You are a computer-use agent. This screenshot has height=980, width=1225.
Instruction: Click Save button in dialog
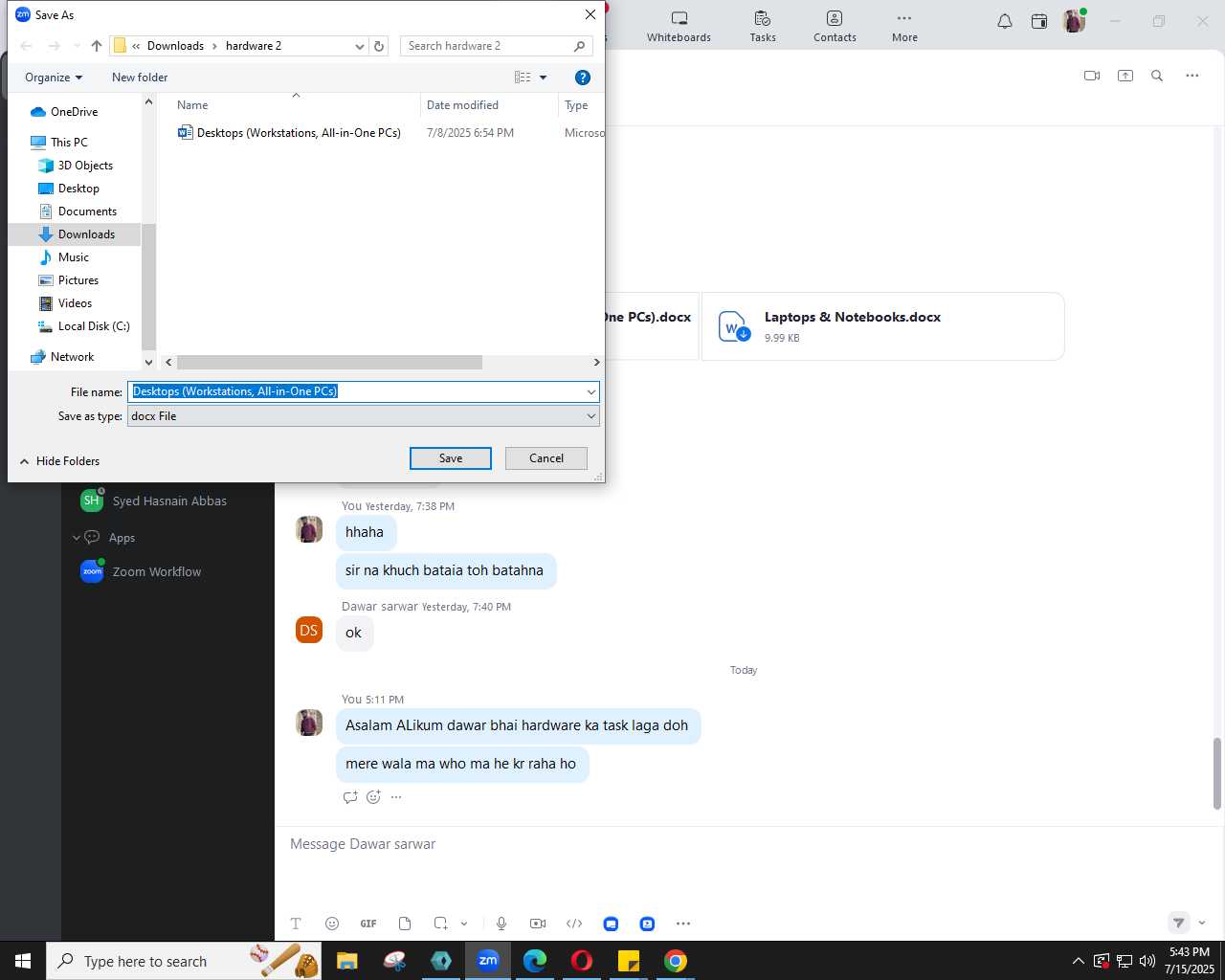451,458
